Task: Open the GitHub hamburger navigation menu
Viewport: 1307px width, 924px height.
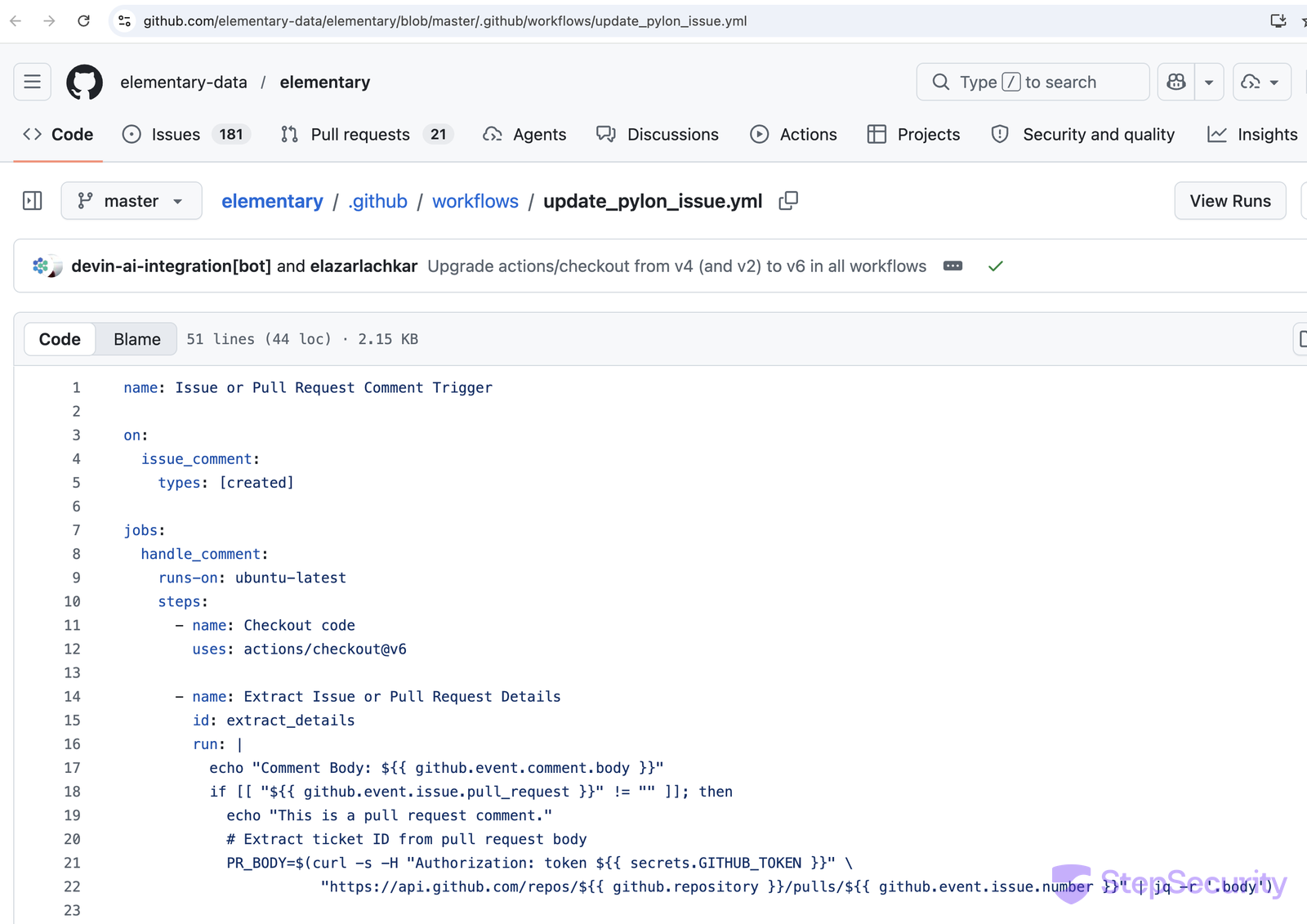Action: pos(33,82)
